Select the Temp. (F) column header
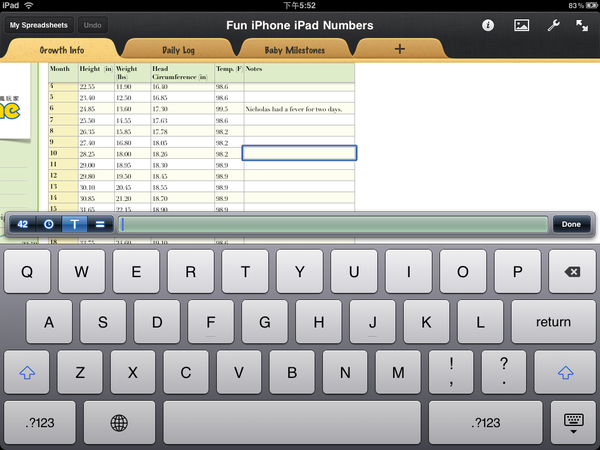 pyautogui.click(x=229, y=73)
